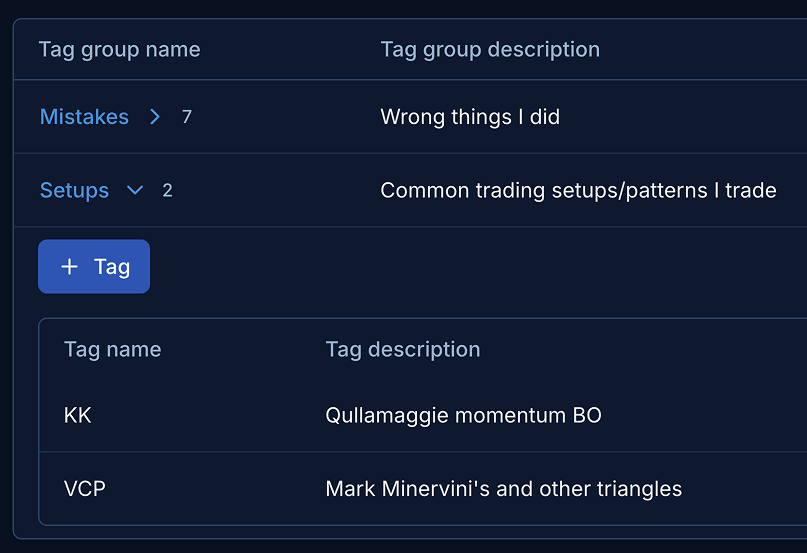Open the Setups tag group link
The height and width of the screenshot is (553, 807).
point(74,191)
